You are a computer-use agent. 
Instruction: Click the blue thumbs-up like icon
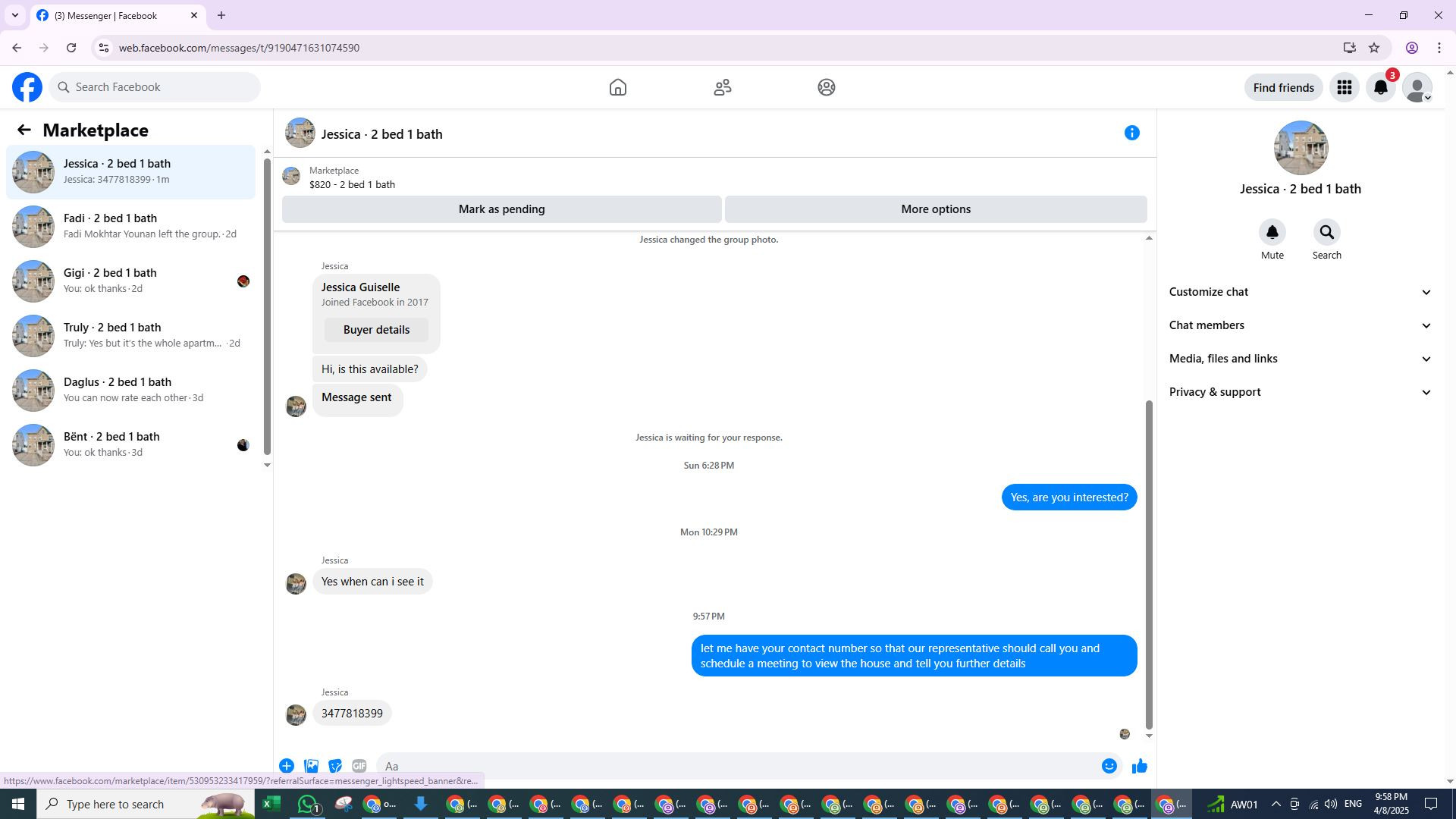(x=1139, y=766)
